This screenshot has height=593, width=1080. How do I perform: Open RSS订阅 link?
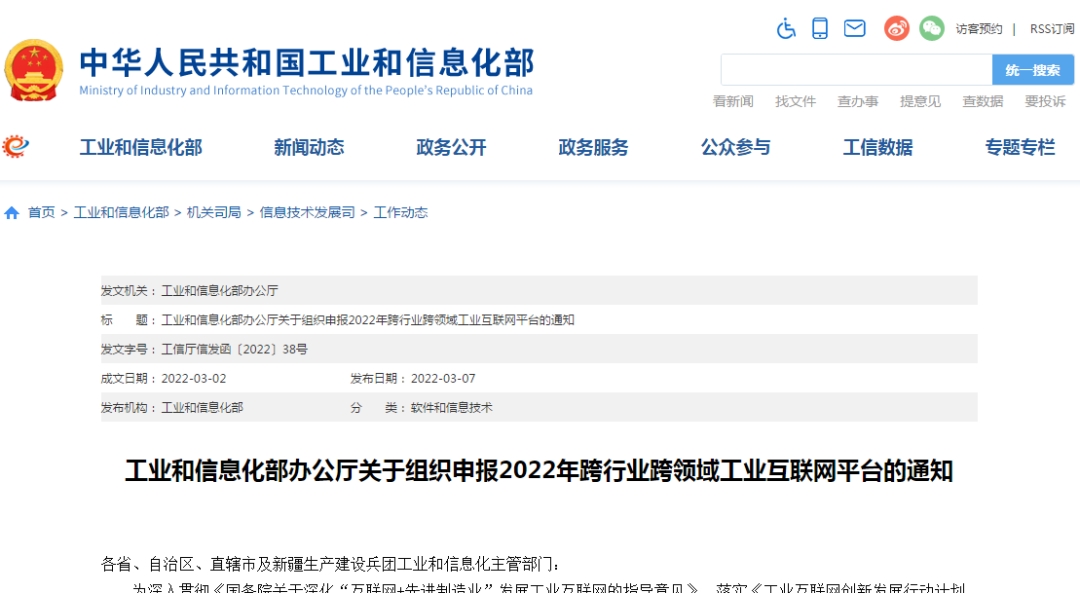(1052, 29)
